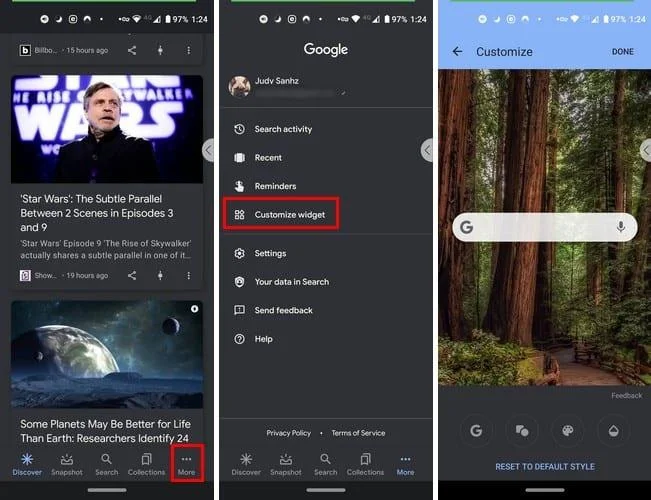Share the Billboard article

point(132,51)
